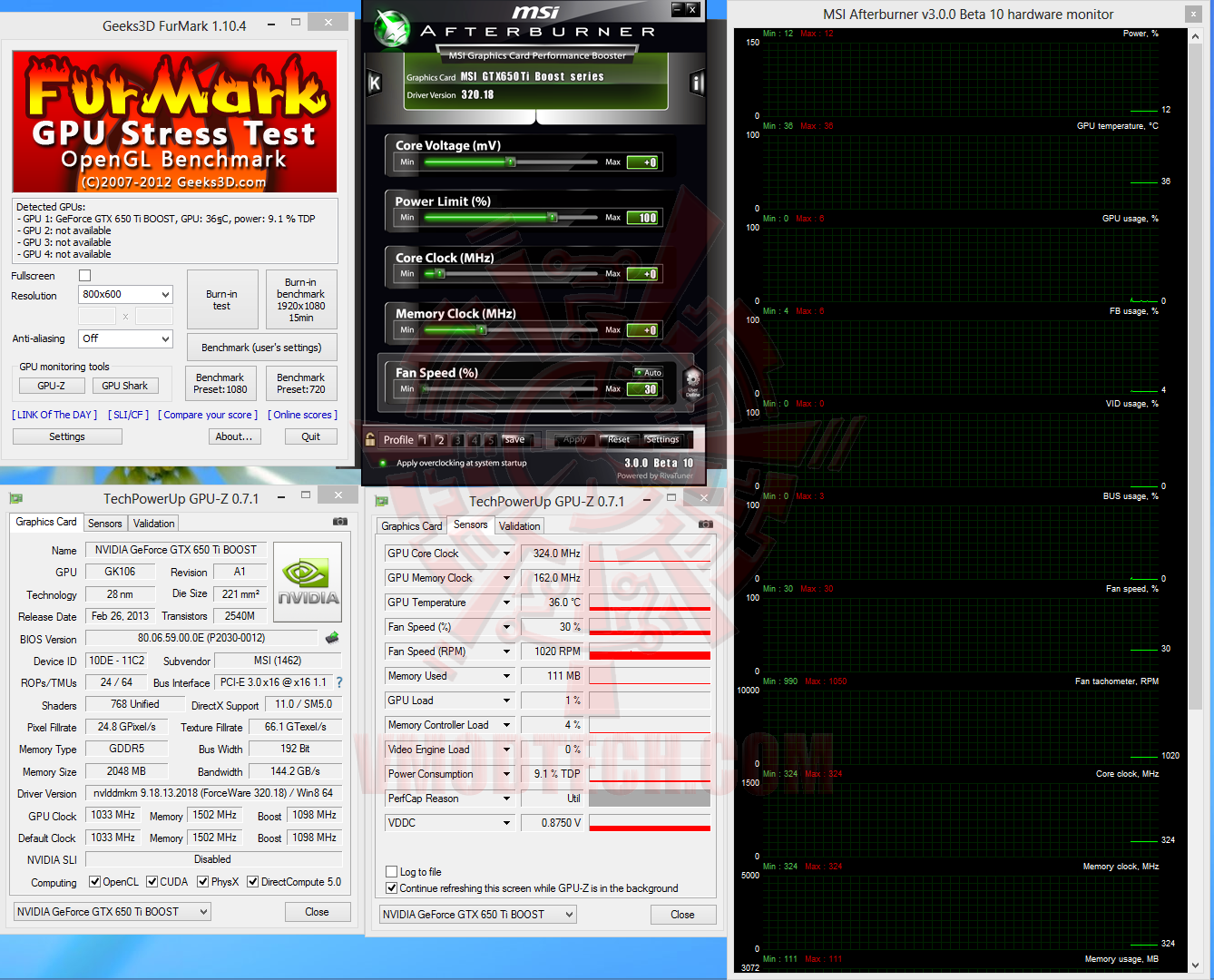The image size is (1214, 980).
Task: Click the GPU Shark button
Action: [125, 386]
